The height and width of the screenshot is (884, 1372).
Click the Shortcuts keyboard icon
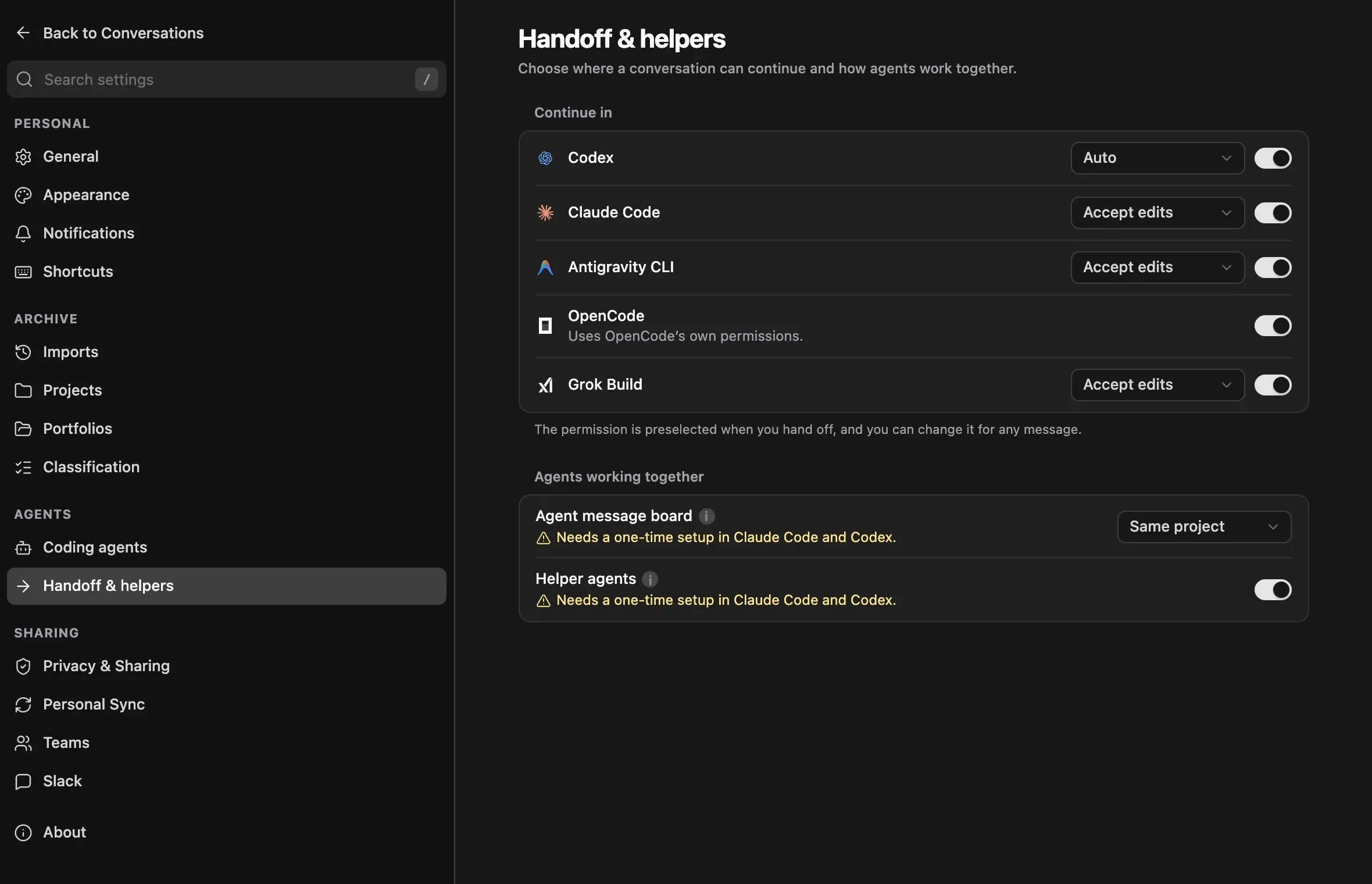pos(23,272)
